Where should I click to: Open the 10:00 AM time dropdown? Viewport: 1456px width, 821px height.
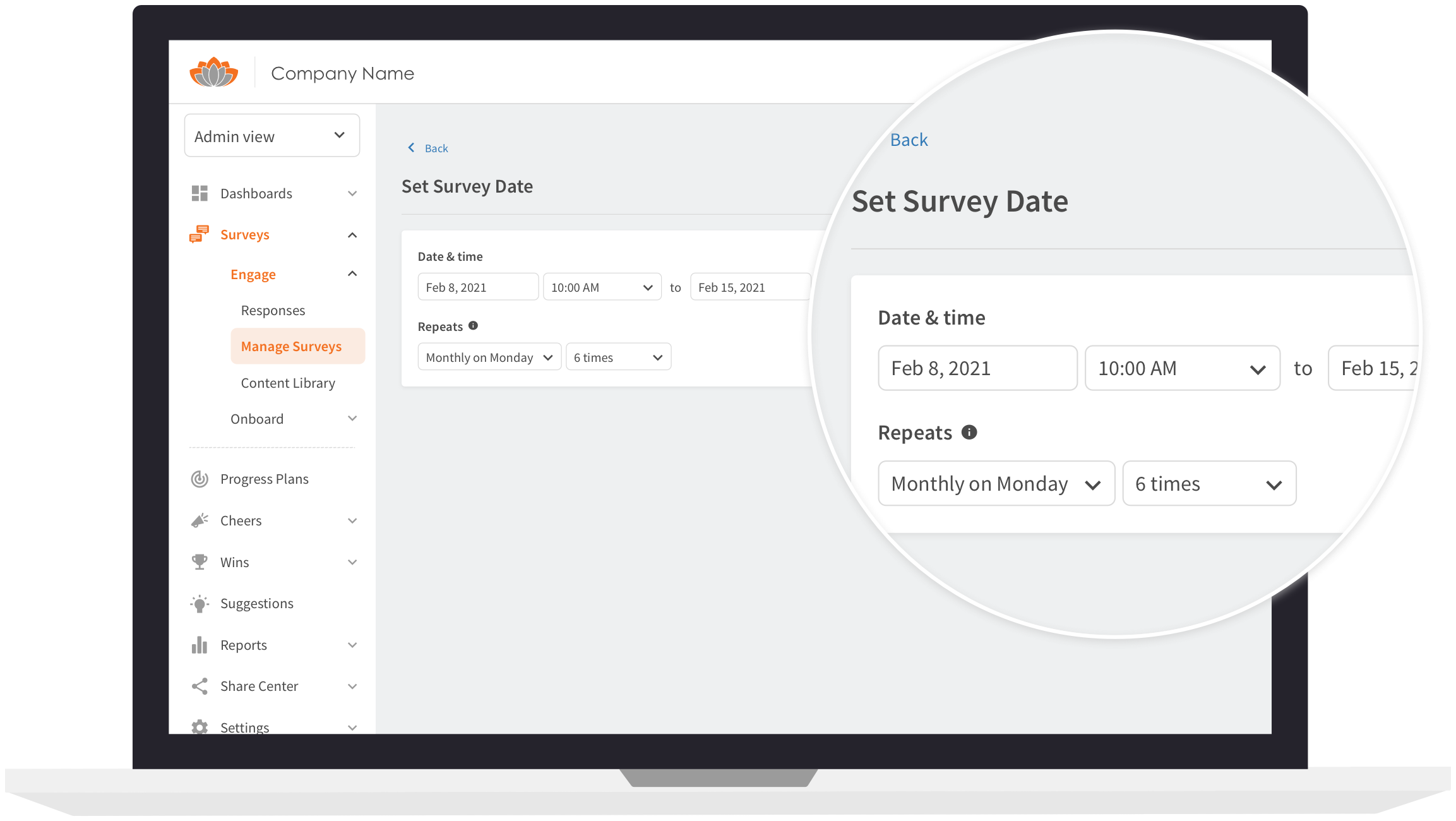pos(602,287)
